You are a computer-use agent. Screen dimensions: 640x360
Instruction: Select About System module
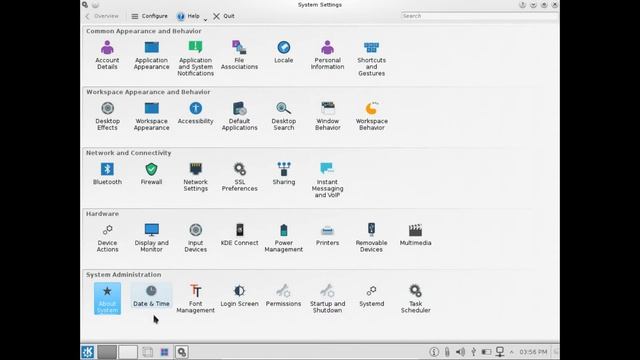(107, 298)
